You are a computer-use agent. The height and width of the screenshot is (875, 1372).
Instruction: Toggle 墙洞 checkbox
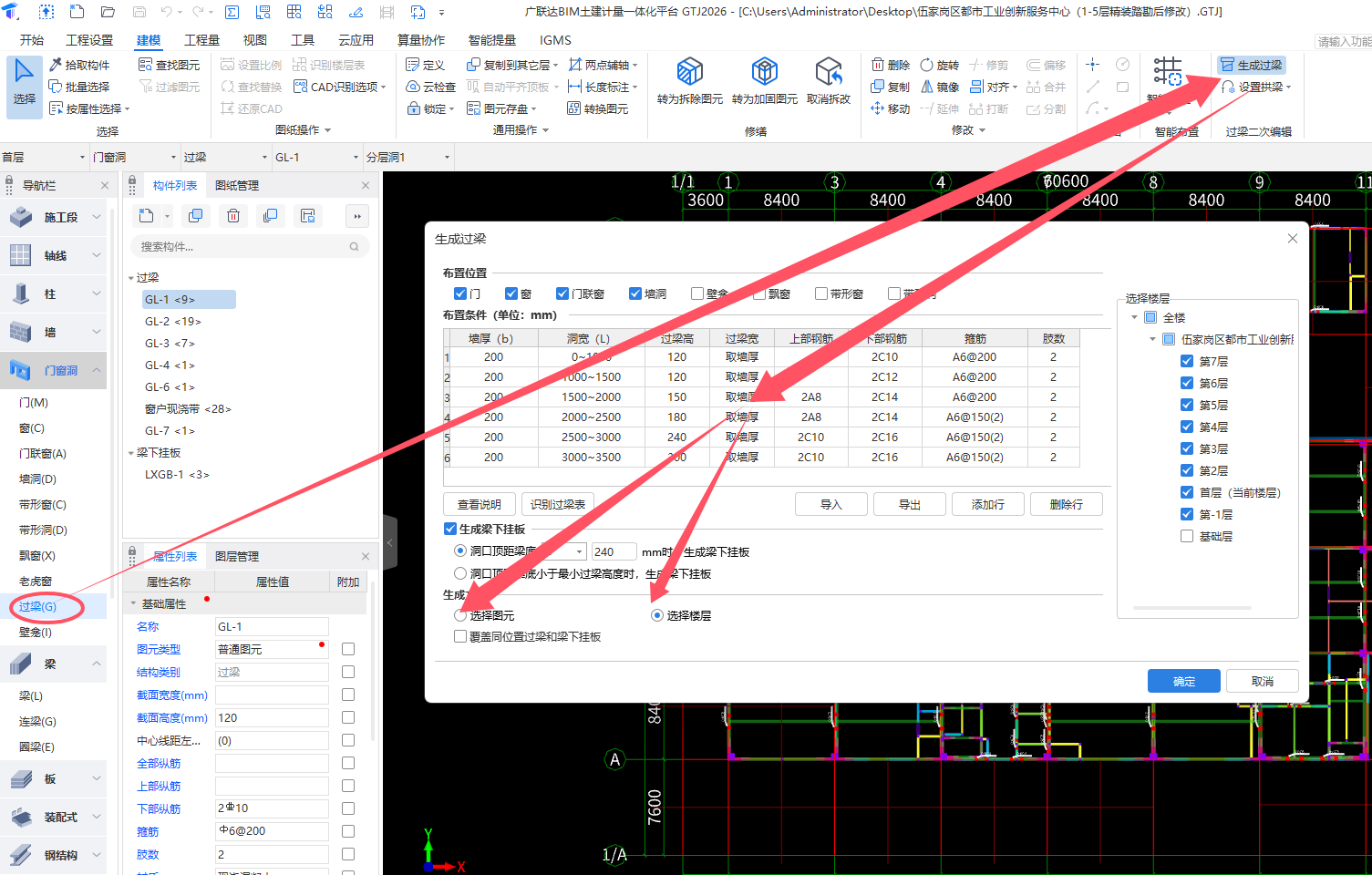(x=635, y=293)
